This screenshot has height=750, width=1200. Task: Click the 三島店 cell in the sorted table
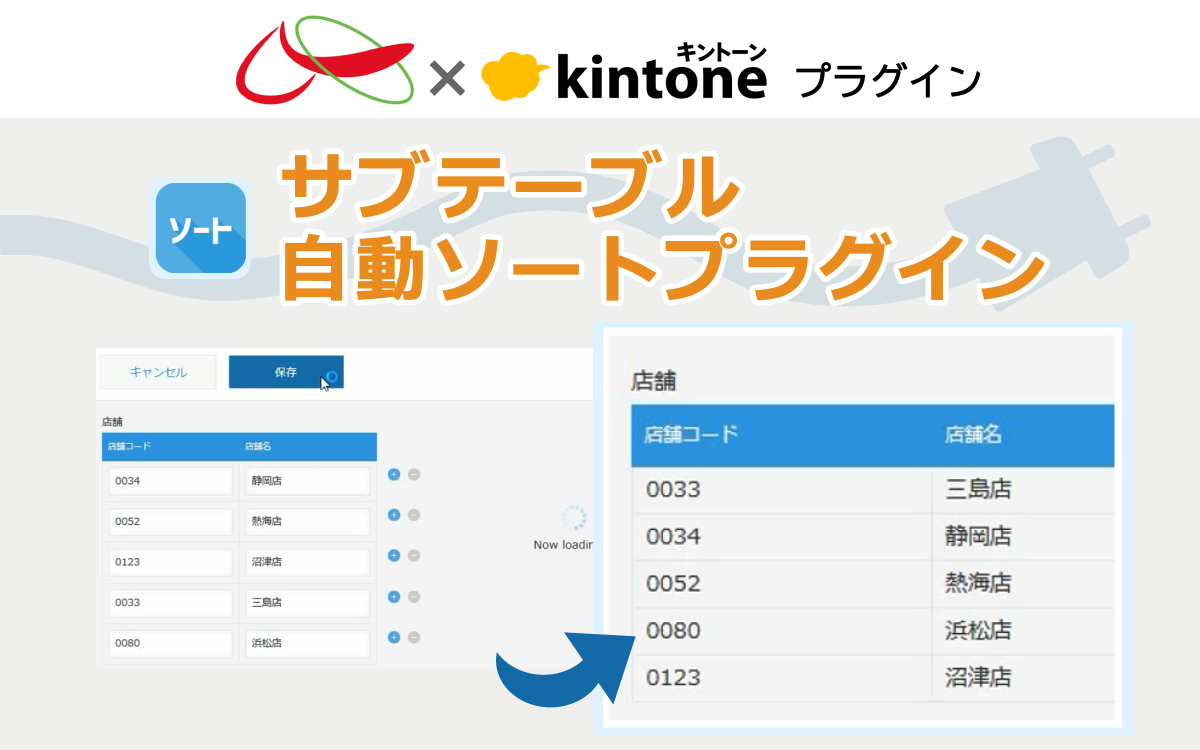click(1023, 490)
